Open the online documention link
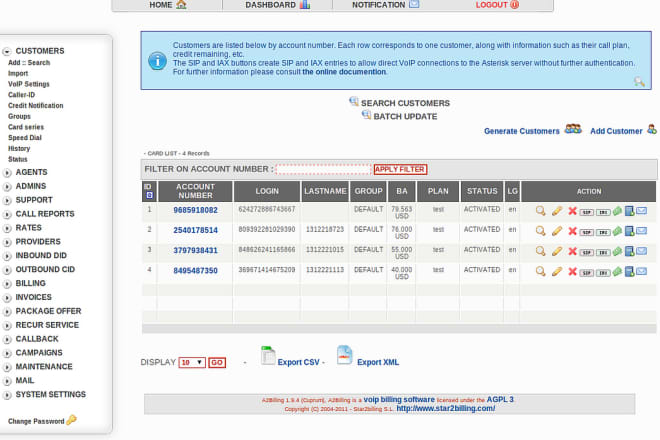Screen dimensions: 660x440 pyautogui.click(x=344, y=72)
